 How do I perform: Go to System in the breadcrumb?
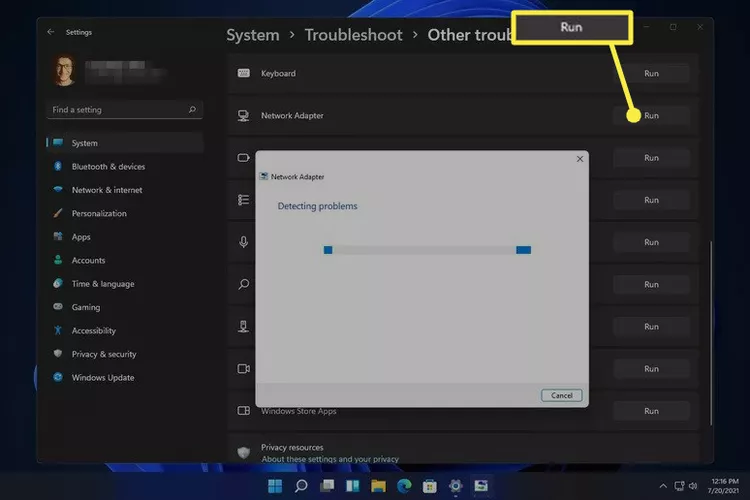pyautogui.click(x=253, y=35)
